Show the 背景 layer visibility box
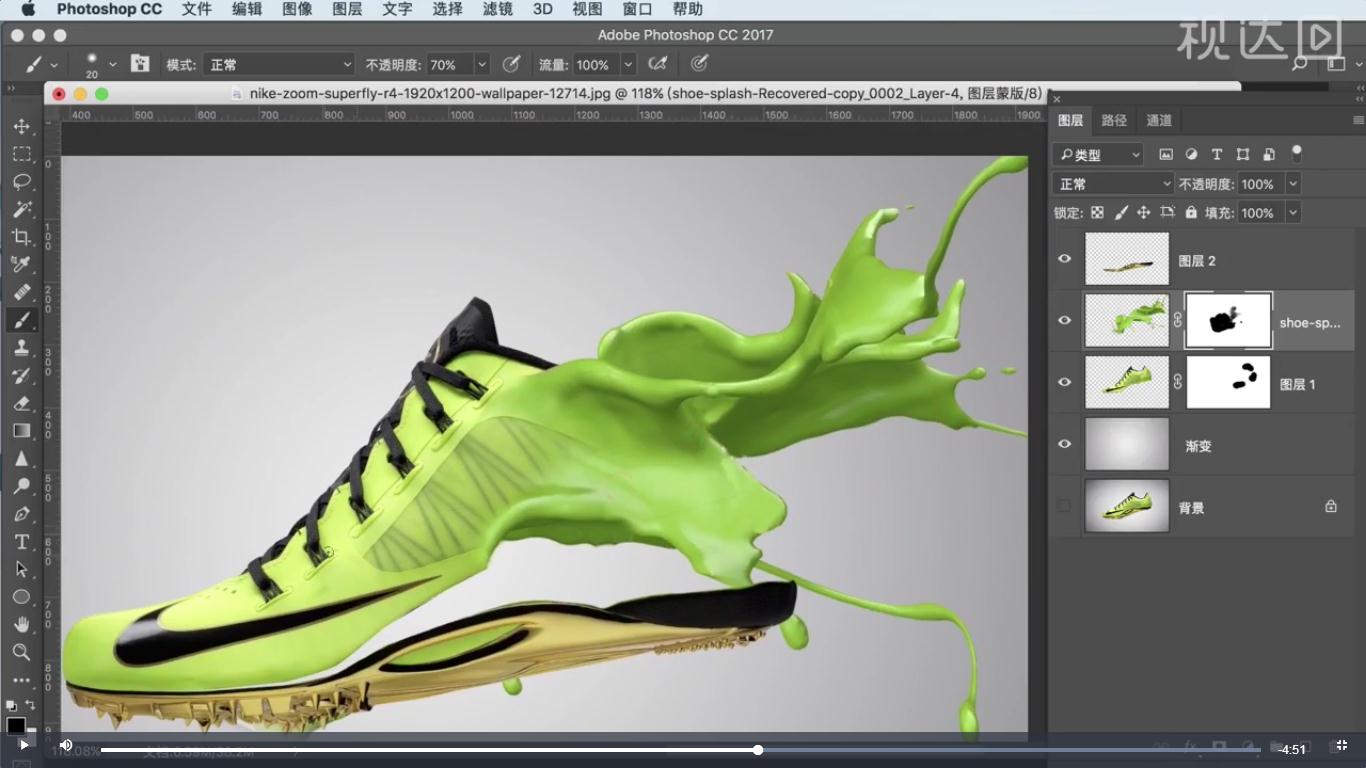The height and width of the screenshot is (768, 1366). 1064,506
